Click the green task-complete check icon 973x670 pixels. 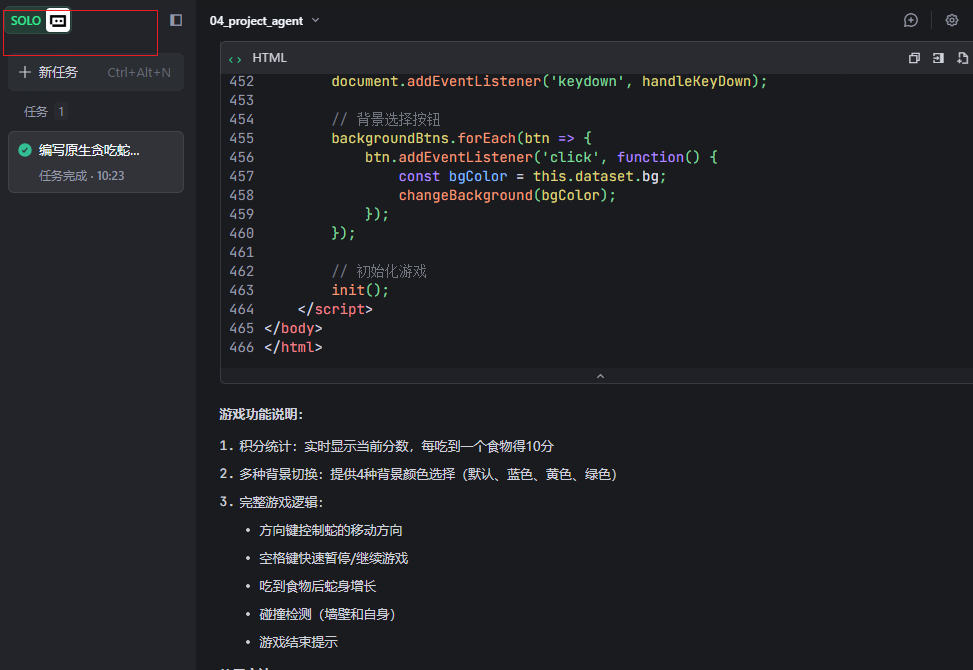tap(25, 150)
